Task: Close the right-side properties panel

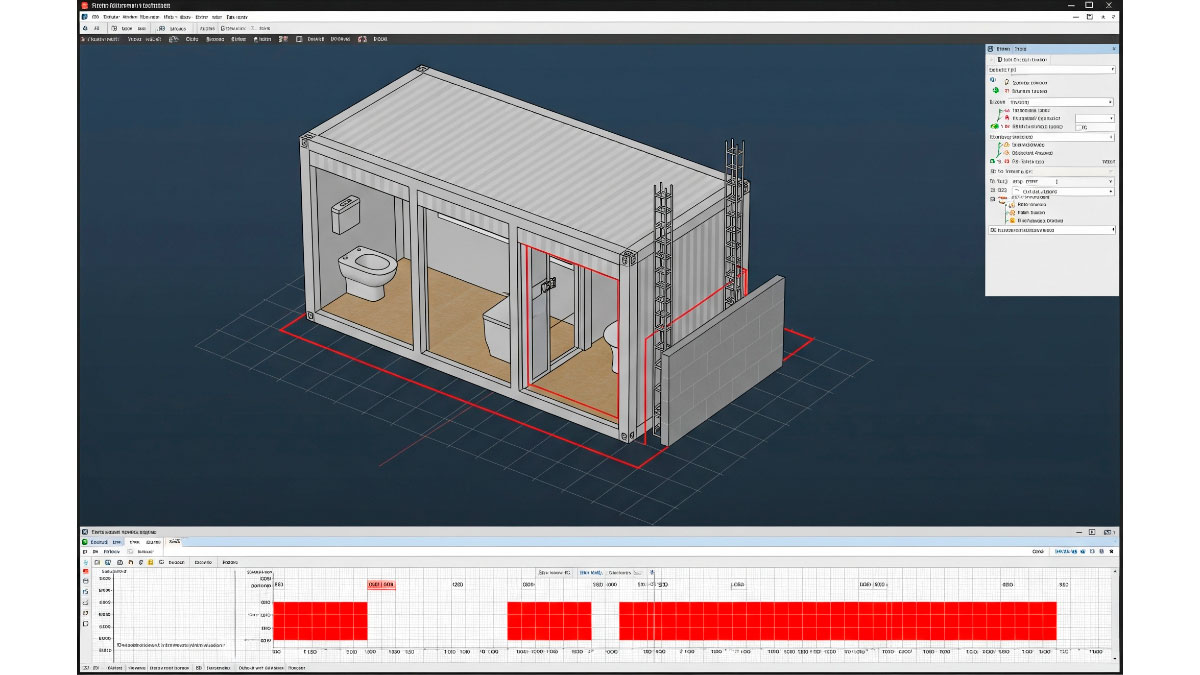Action: click(1114, 48)
